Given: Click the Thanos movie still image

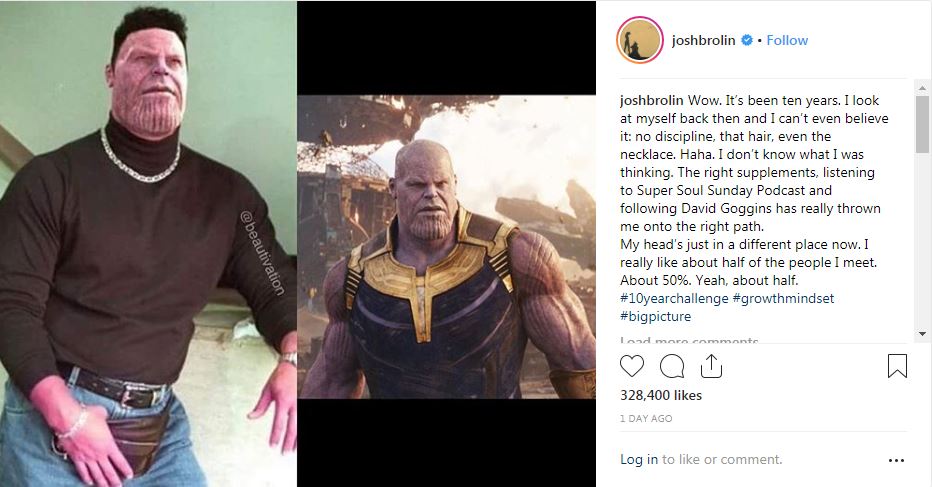Looking at the screenshot, I should (446, 247).
